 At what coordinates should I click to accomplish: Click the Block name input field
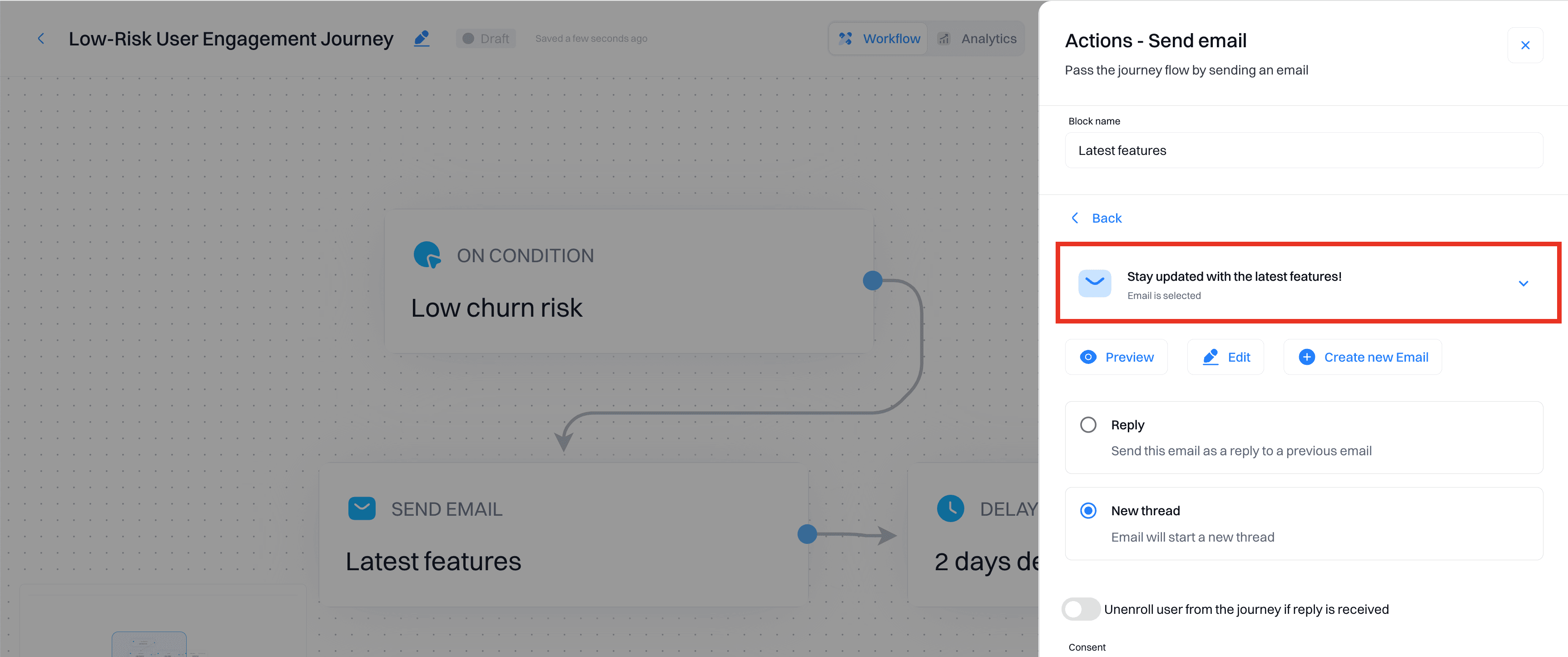pyautogui.click(x=1303, y=150)
